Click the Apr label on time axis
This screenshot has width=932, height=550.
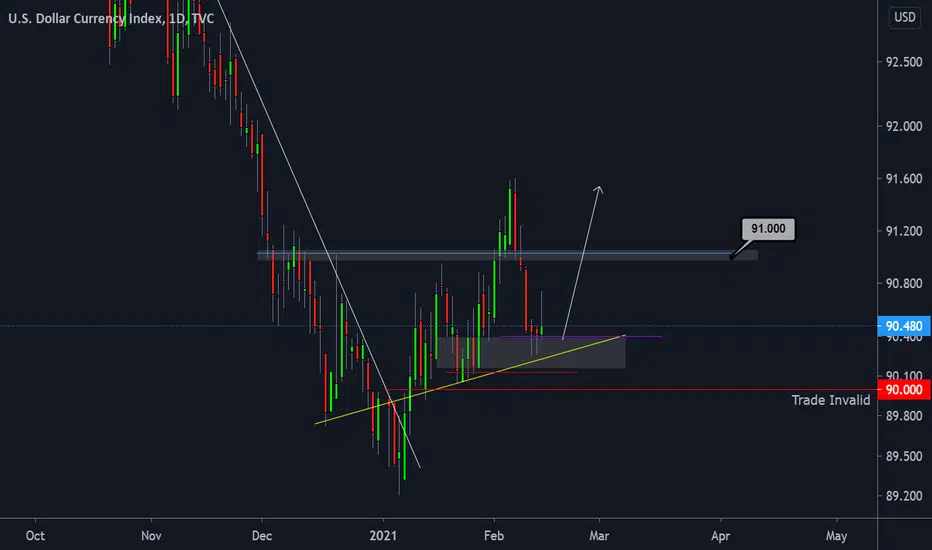[720, 536]
